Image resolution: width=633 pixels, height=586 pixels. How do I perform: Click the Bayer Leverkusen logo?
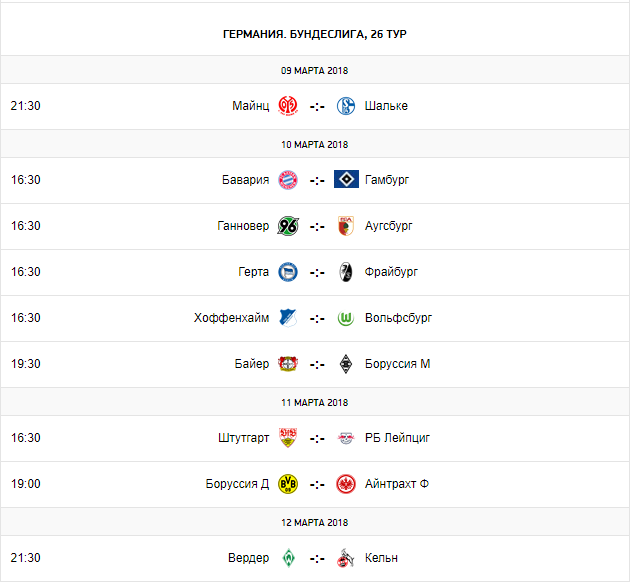288,364
